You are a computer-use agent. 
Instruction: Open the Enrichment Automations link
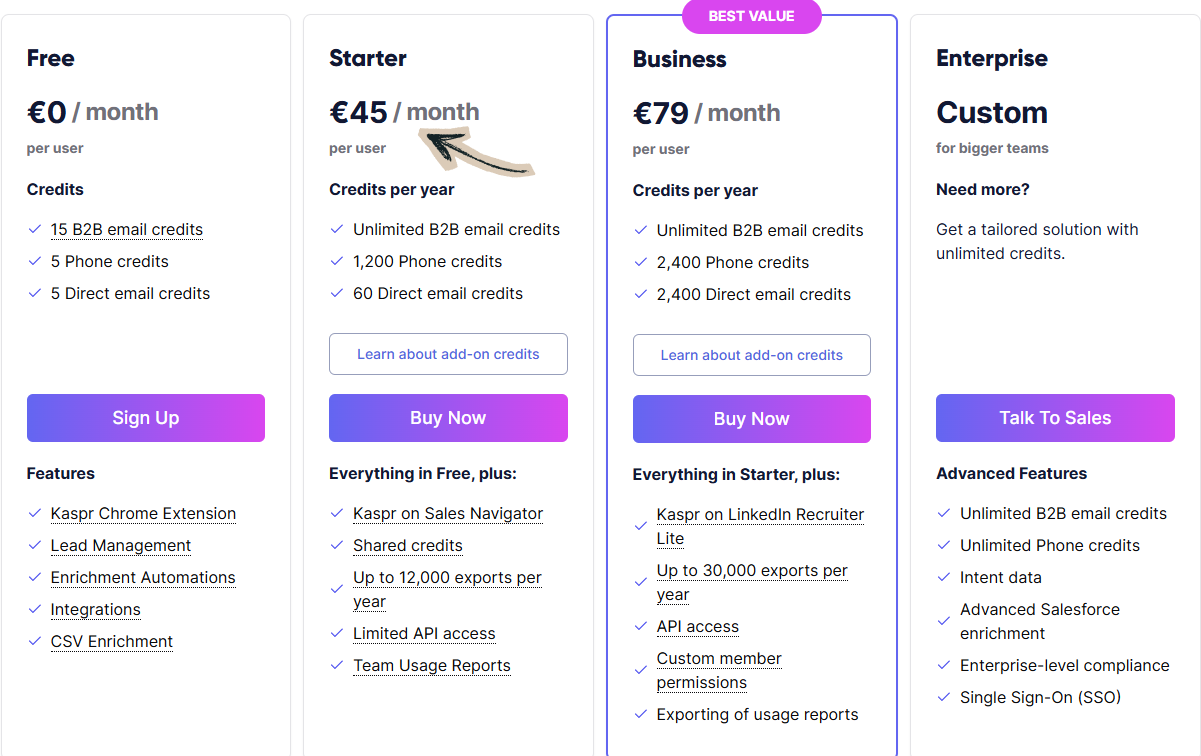pyautogui.click(x=143, y=577)
